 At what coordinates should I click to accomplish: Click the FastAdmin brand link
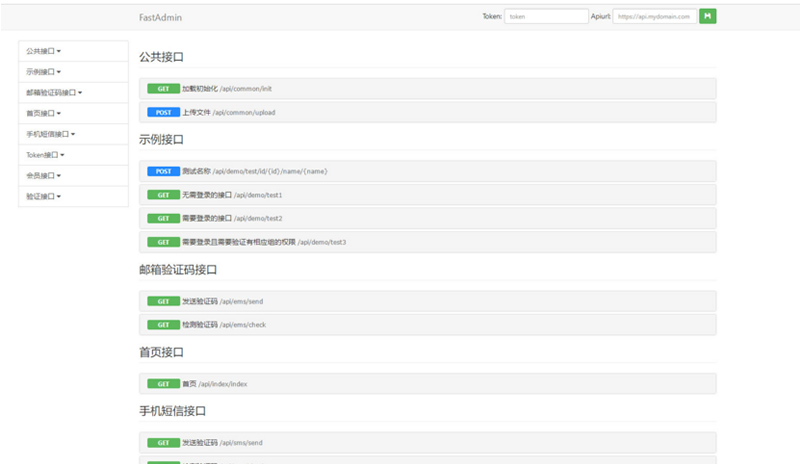160,17
